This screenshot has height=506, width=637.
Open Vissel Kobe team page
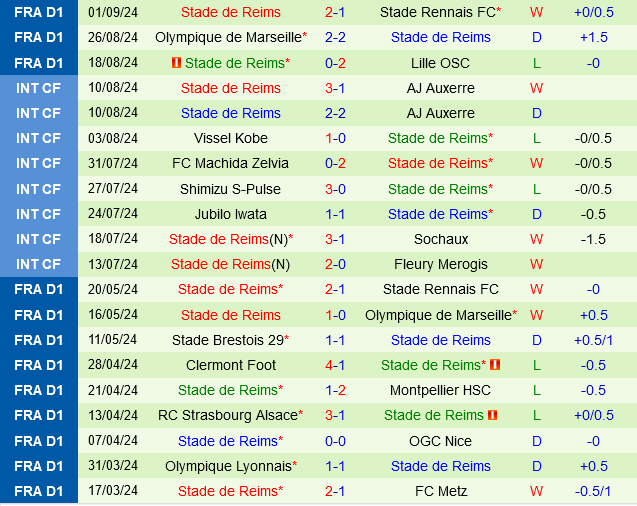(231, 138)
